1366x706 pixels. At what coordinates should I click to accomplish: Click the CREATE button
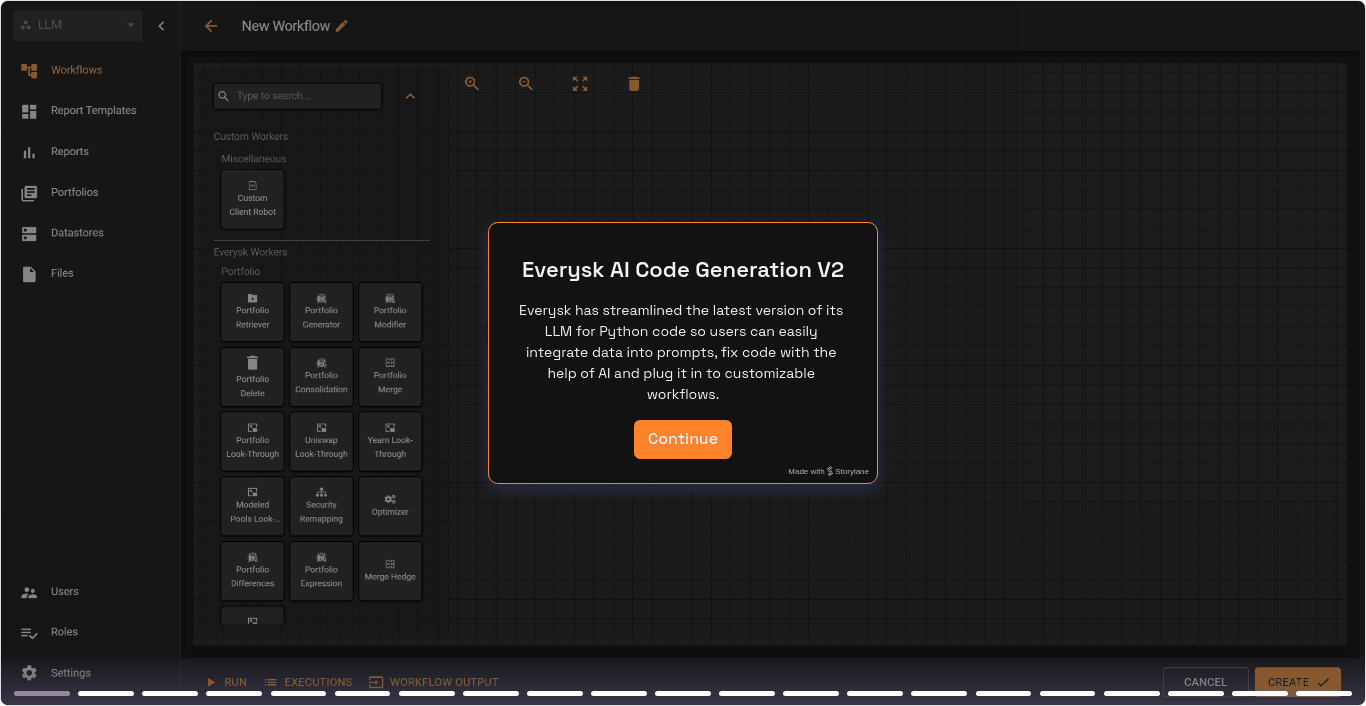(1297, 682)
